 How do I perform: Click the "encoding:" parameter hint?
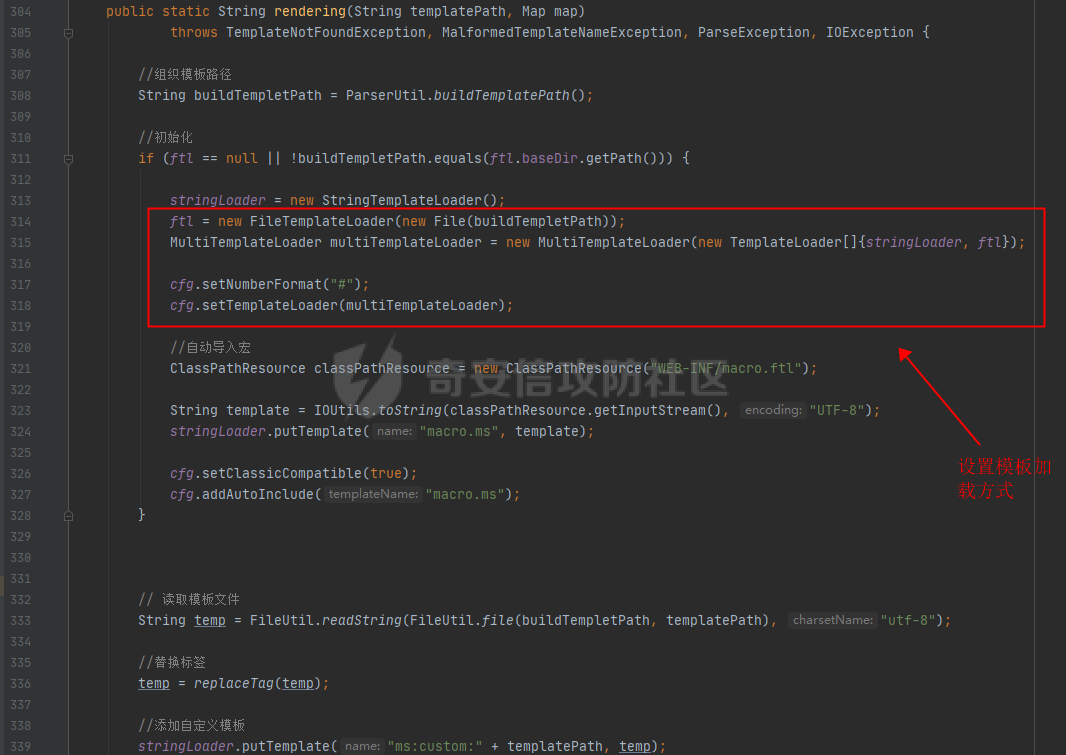click(x=774, y=411)
